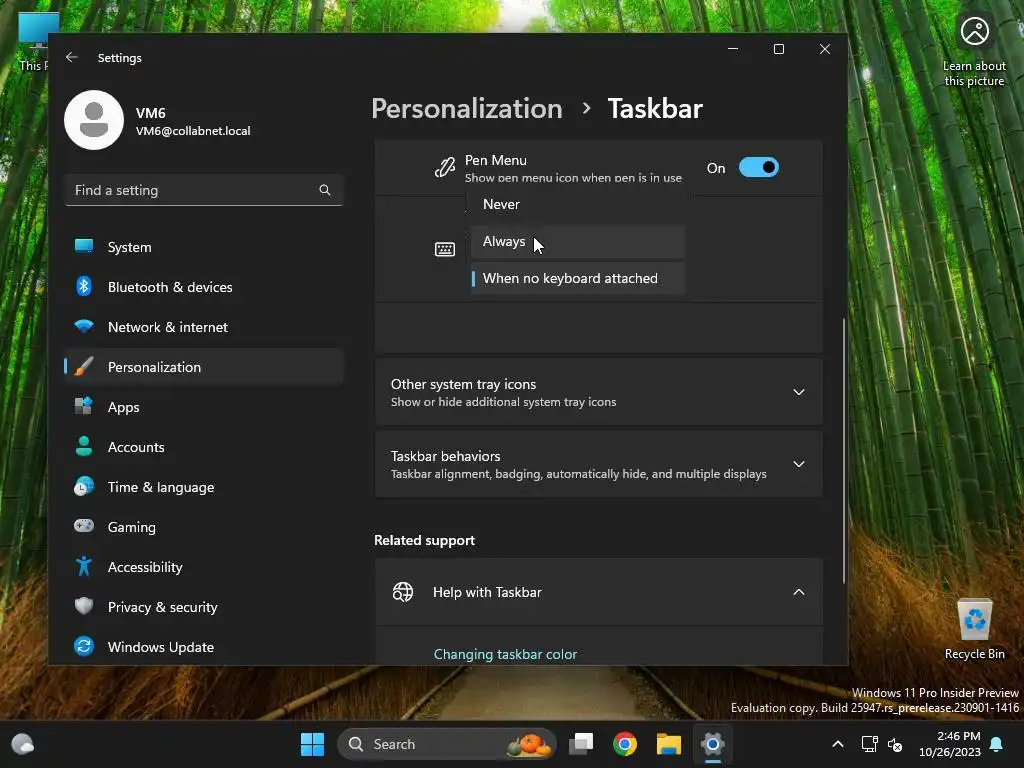This screenshot has width=1024, height=768.
Task: Open Windows Update sidebar entry
Action: pyautogui.click(x=203, y=647)
